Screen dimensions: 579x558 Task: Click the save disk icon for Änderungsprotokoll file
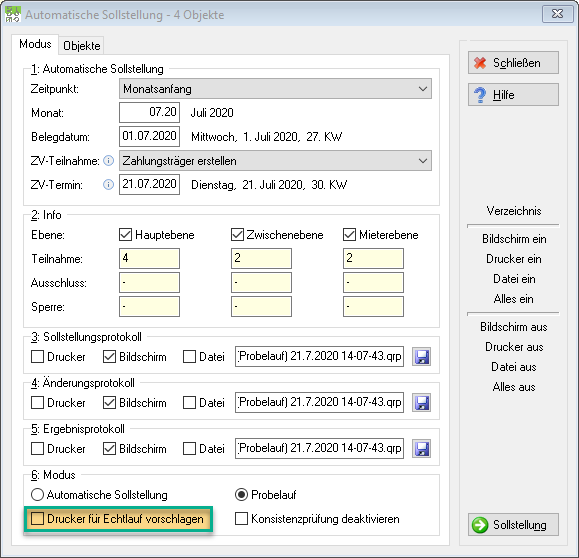pyautogui.click(x=421, y=403)
